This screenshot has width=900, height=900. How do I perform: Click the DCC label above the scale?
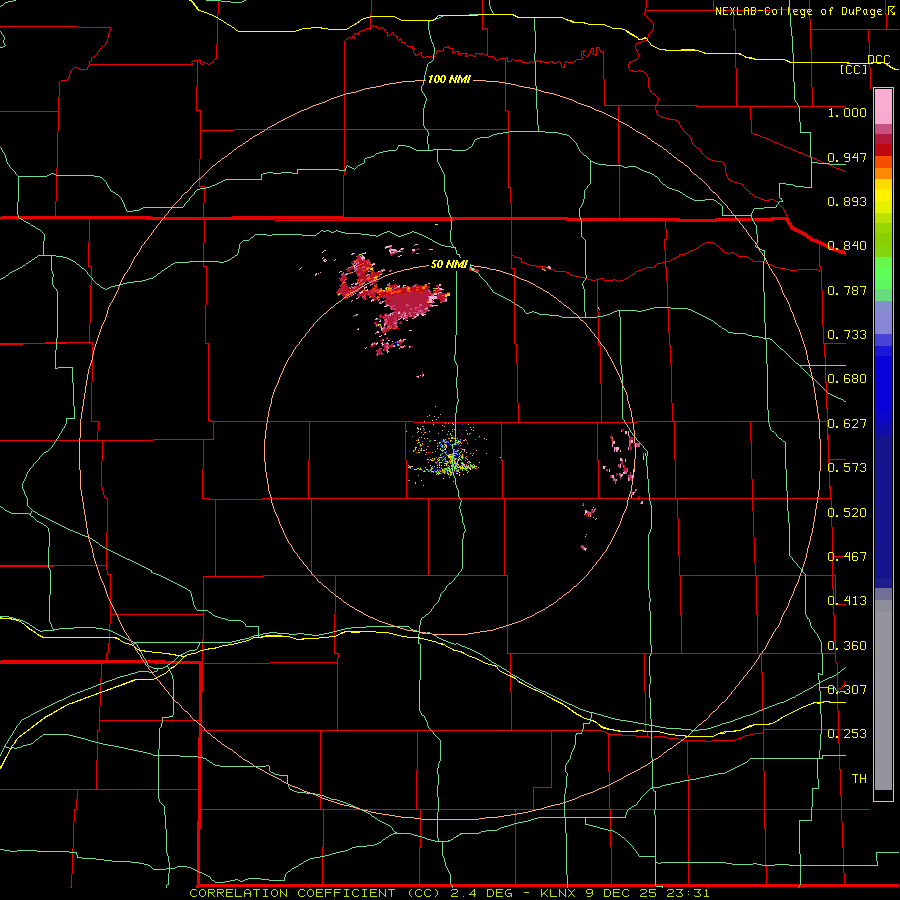[879, 59]
